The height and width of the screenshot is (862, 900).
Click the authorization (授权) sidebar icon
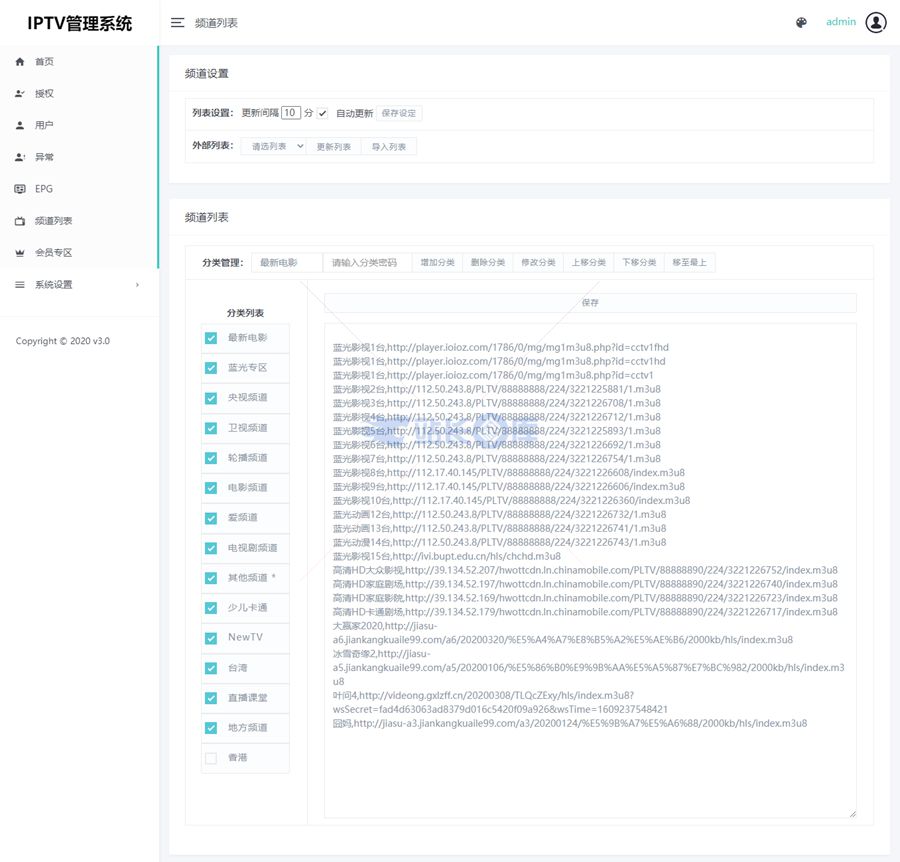[20, 94]
